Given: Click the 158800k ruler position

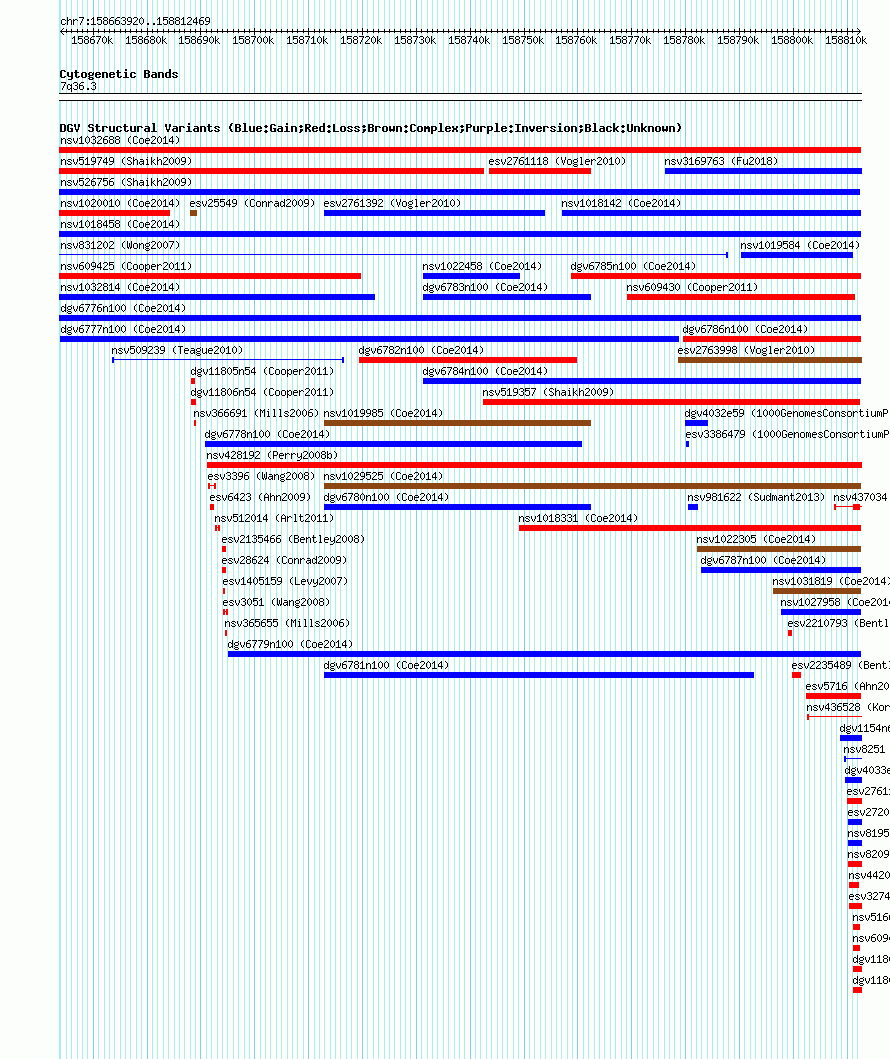Looking at the screenshot, I should (x=792, y=41).
